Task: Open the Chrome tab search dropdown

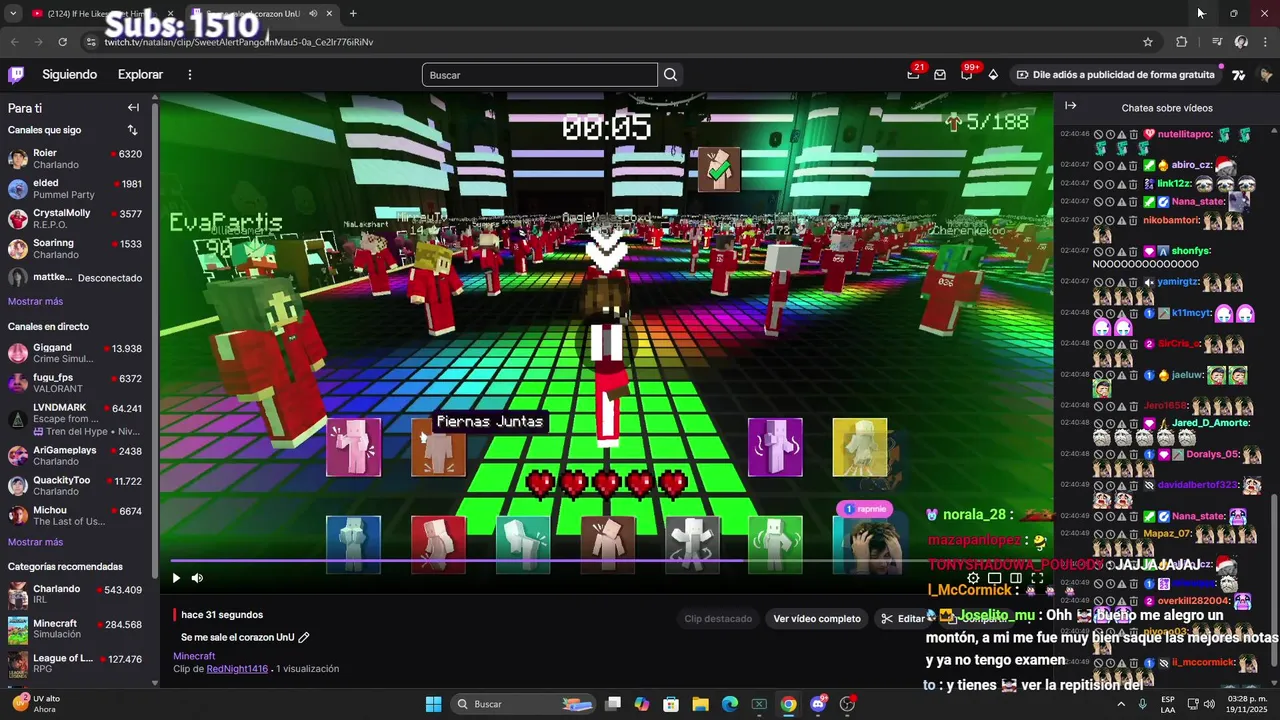Action: (13, 14)
